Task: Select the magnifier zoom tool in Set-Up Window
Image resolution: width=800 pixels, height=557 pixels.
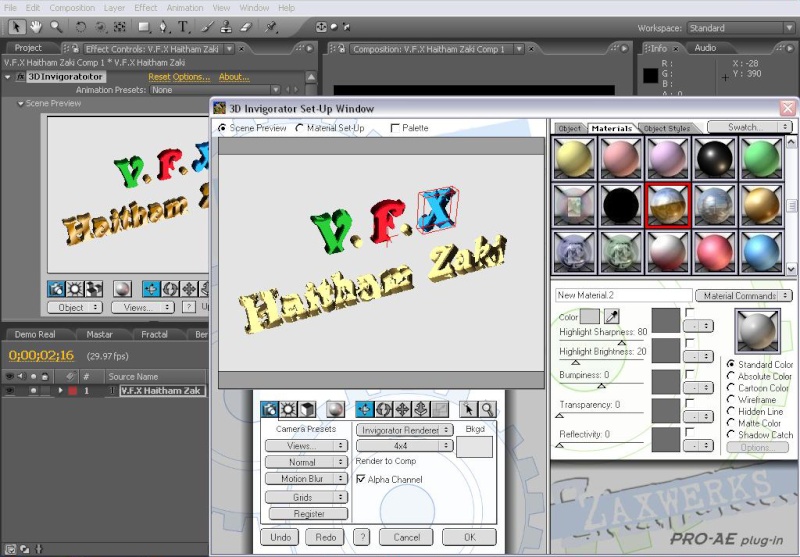Action: point(487,409)
